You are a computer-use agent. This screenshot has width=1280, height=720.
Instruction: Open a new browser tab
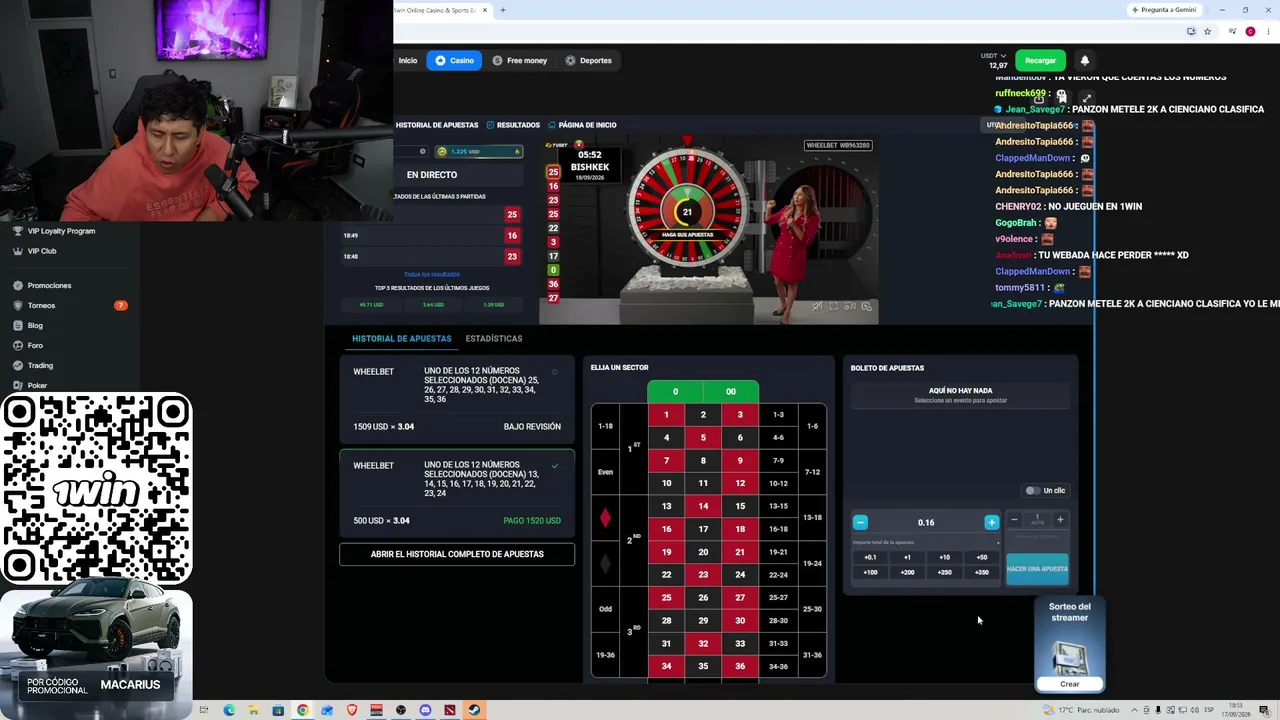[502, 10]
